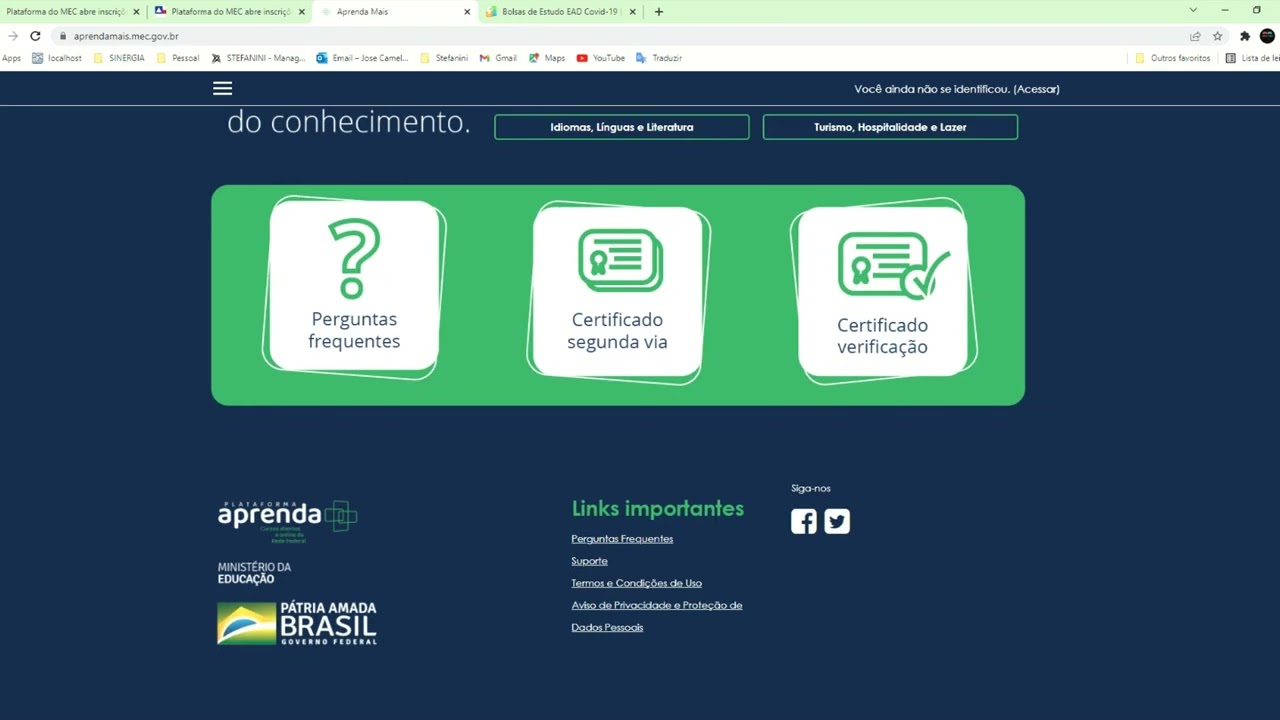Open the Lista de leitura button
Image resolution: width=1280 pixels, height=720 pixels.
coord(1253,58)
